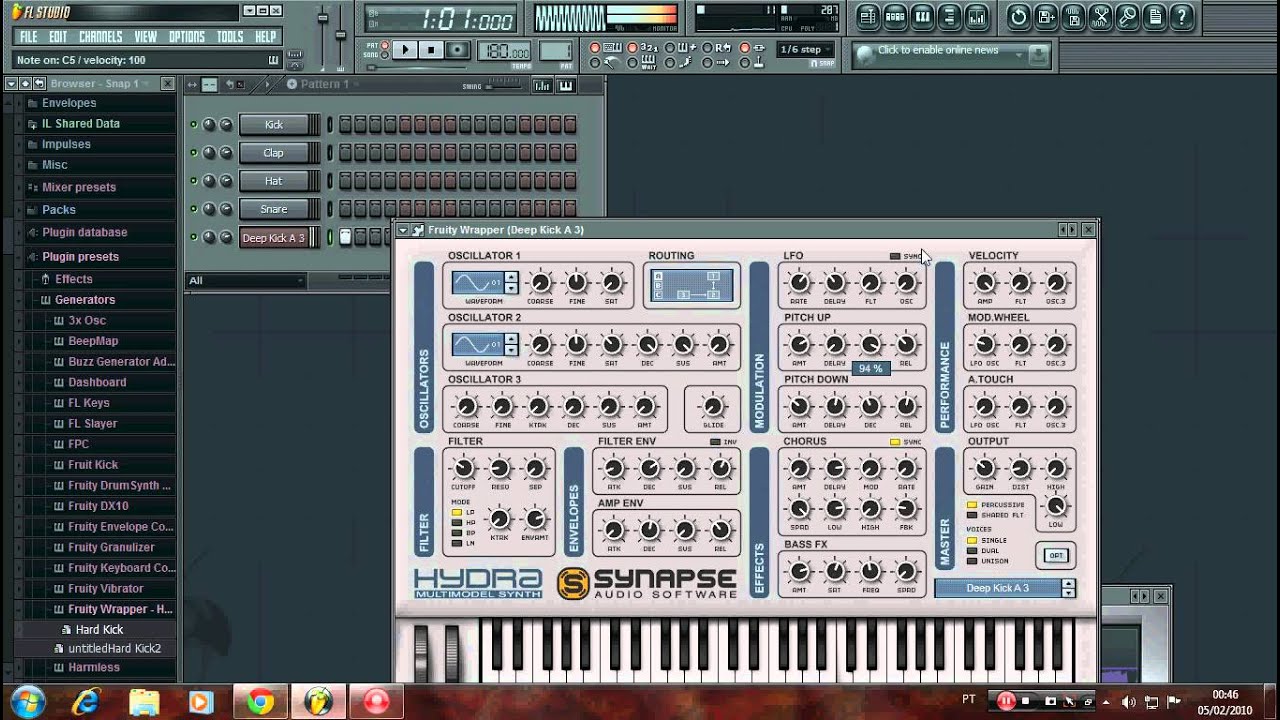Screen dimensions: 1280x720
Task: Open the TOOLS menu
Action: [230, 37]
